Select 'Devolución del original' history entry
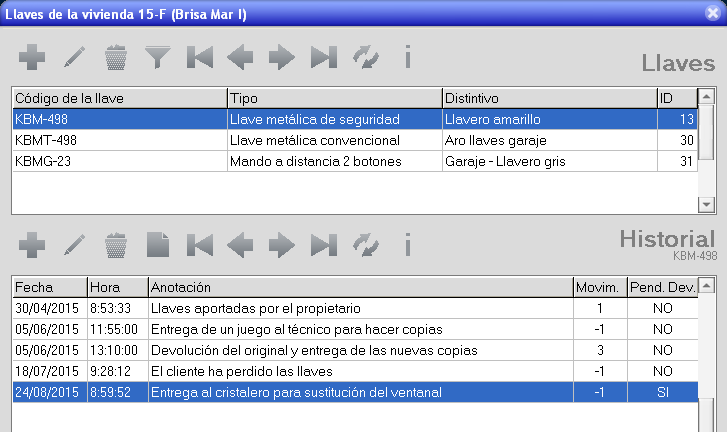 click(x=355, y=350)
